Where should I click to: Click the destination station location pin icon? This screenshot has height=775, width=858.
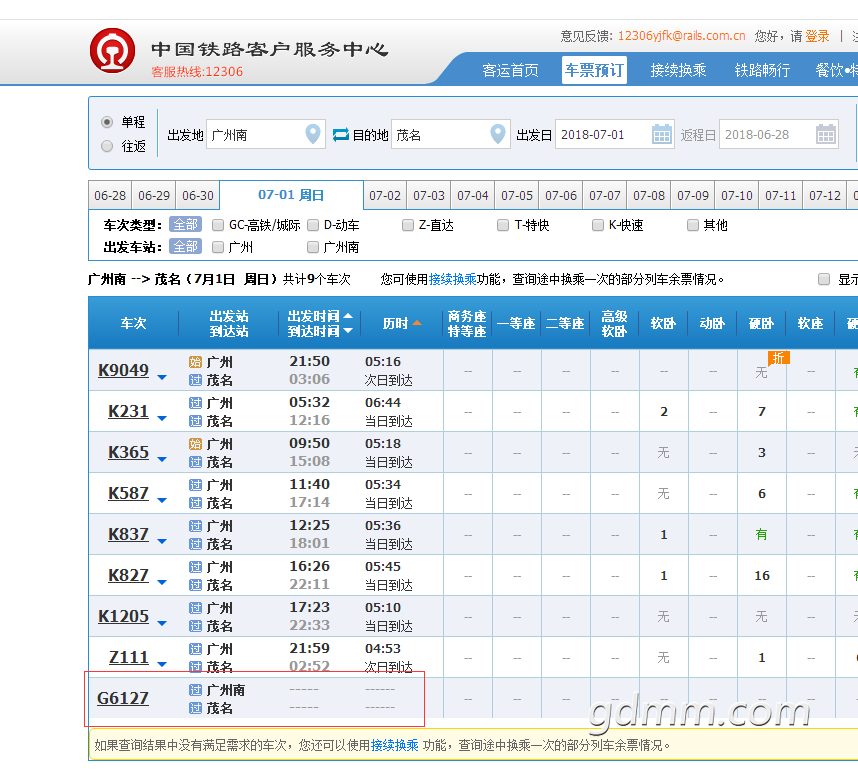pos(498,134)
